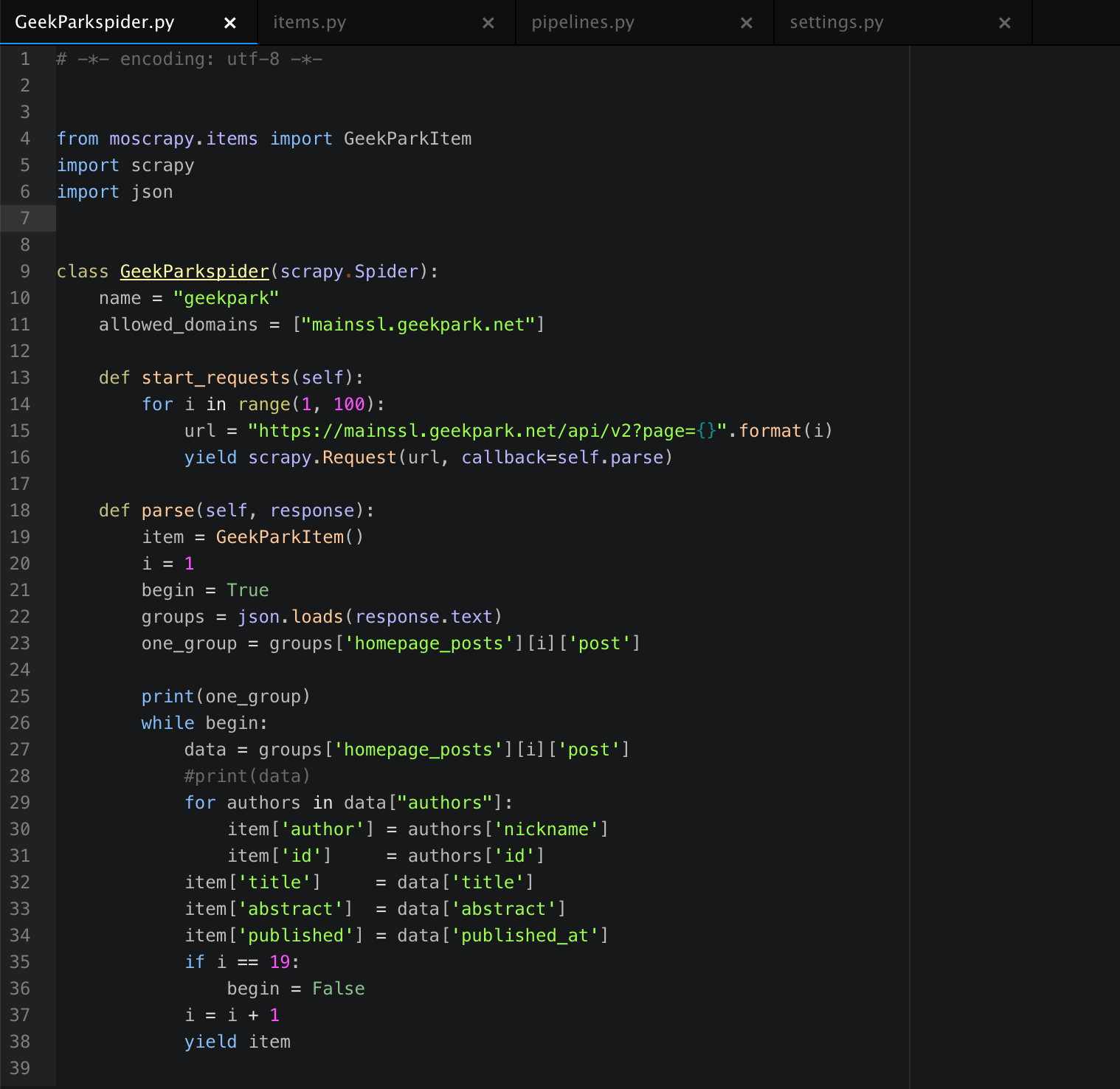The image size is (1120, 1089).
Task: Click 'GeekParkItem' in the import line
Action: pyautogui.click(x=407, y=139)
